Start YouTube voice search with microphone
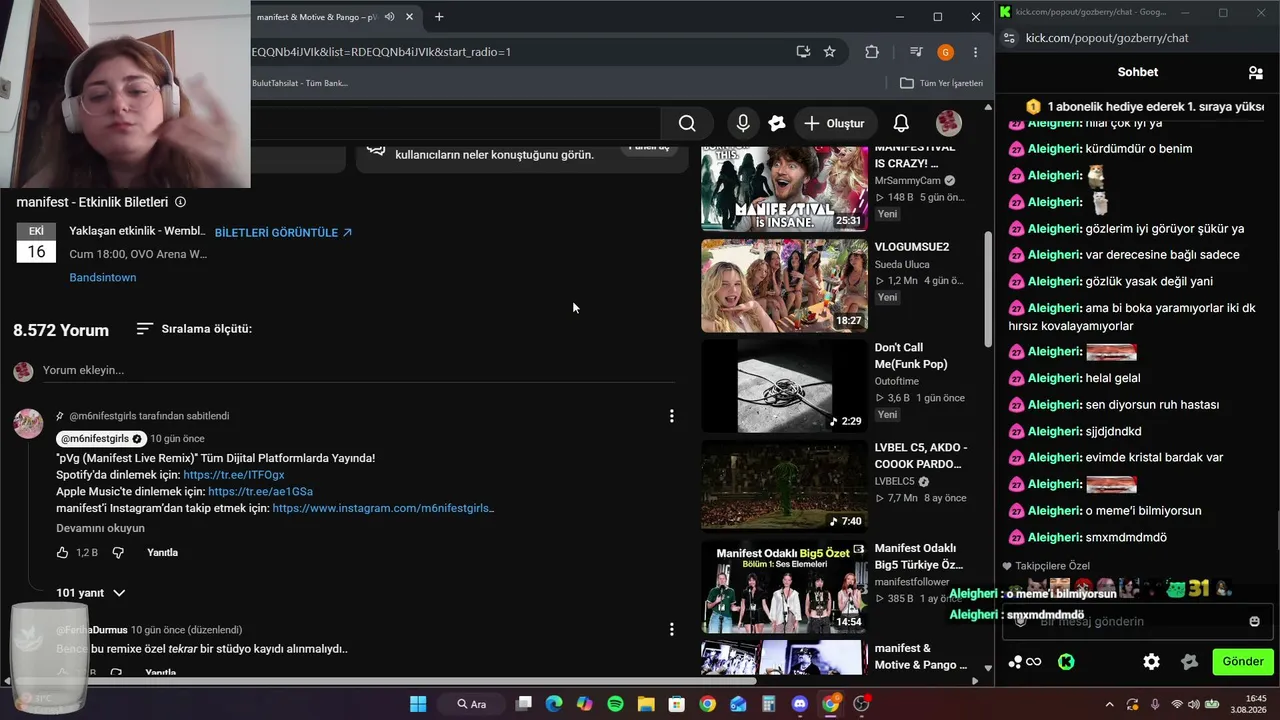1280x720 pixels. pos(743,123)
